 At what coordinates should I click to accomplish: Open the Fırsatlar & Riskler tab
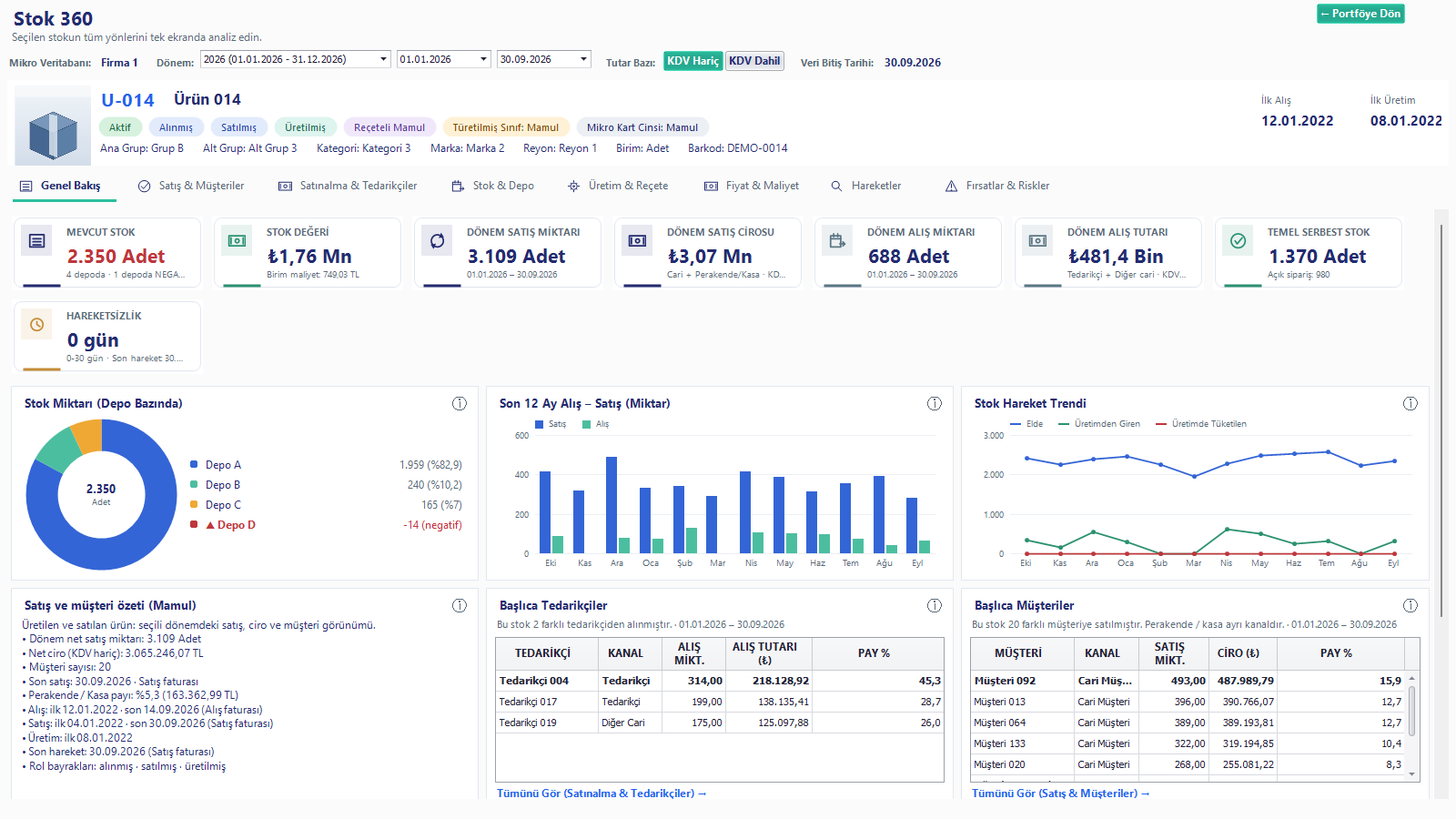click(997, 186)
